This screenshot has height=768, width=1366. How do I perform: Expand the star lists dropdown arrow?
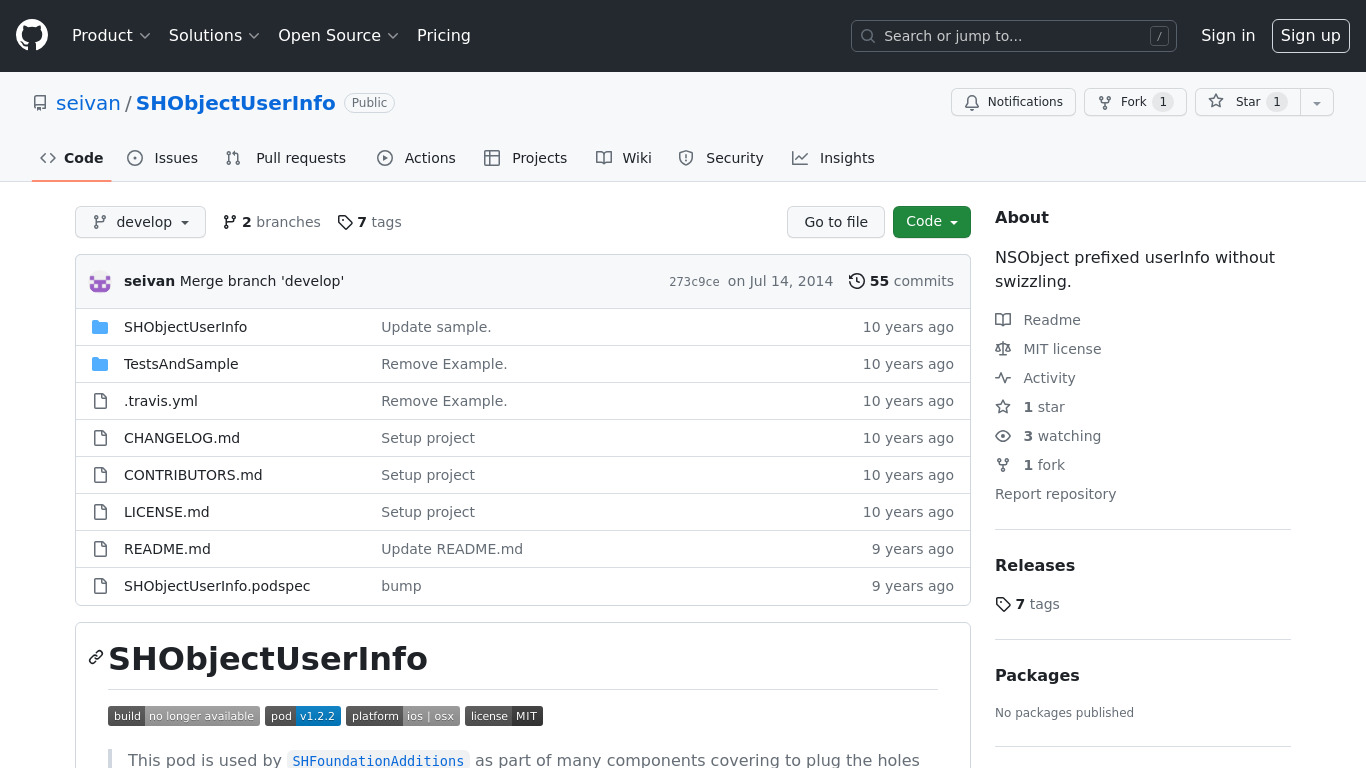click(1317, 102)
